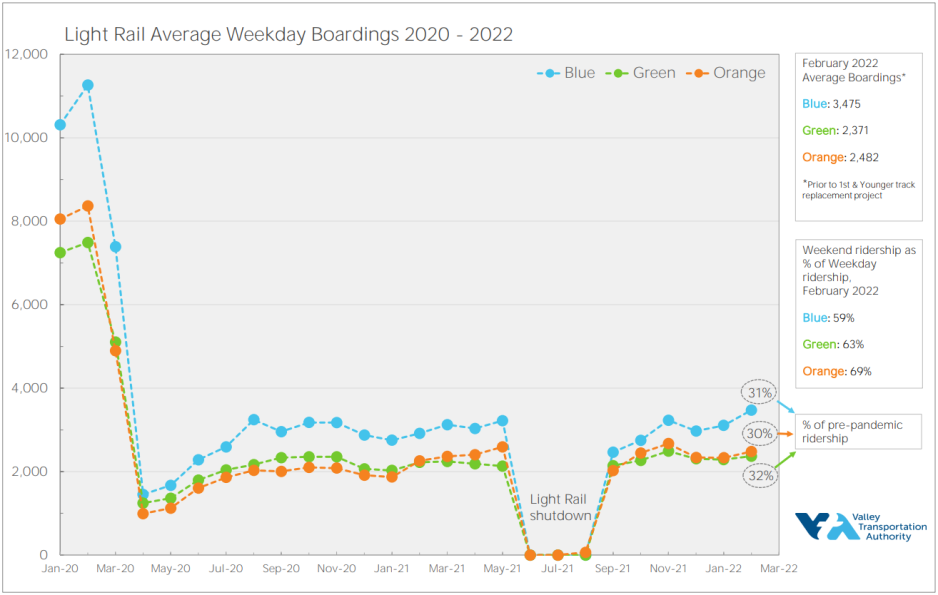Click the 'Orange: 2,482' boardings value
Image resolution: width=938 pixels, height=595 pixels.
[840, 157]
